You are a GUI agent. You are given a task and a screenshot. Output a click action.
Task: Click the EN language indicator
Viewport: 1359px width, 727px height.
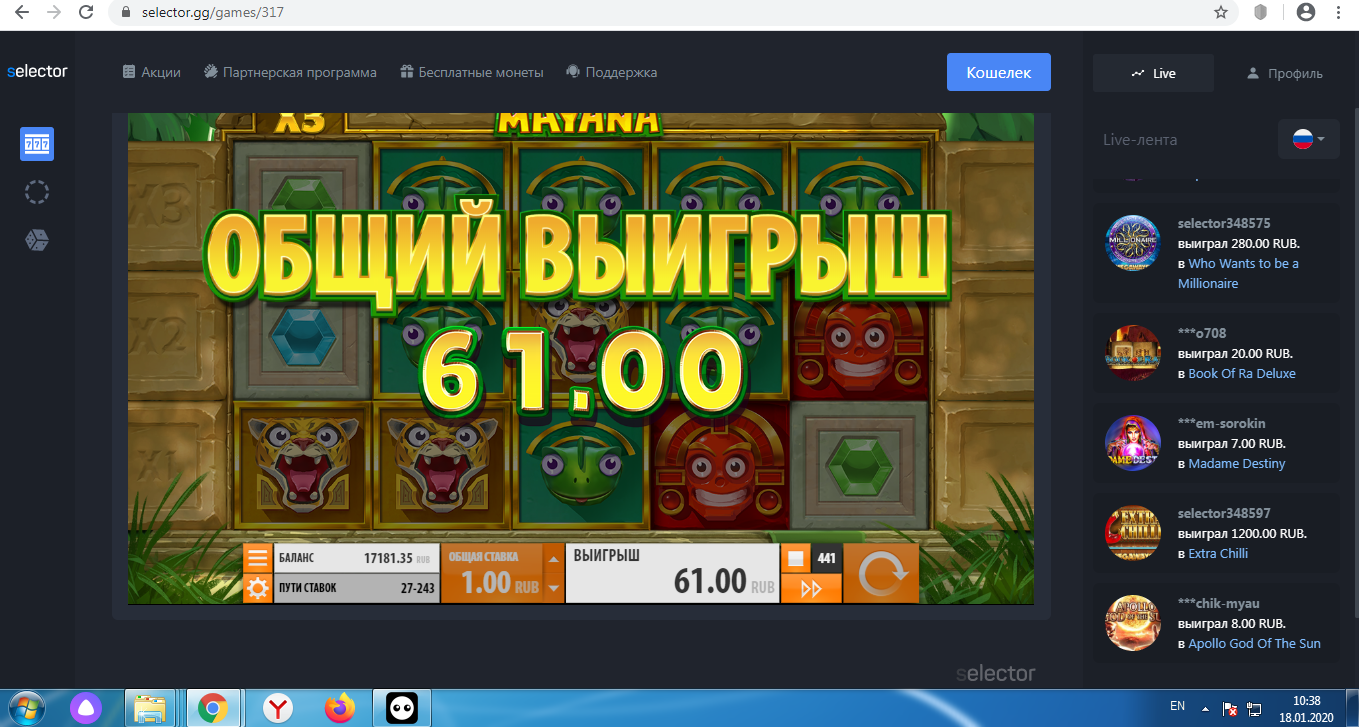coord(1177,706)
